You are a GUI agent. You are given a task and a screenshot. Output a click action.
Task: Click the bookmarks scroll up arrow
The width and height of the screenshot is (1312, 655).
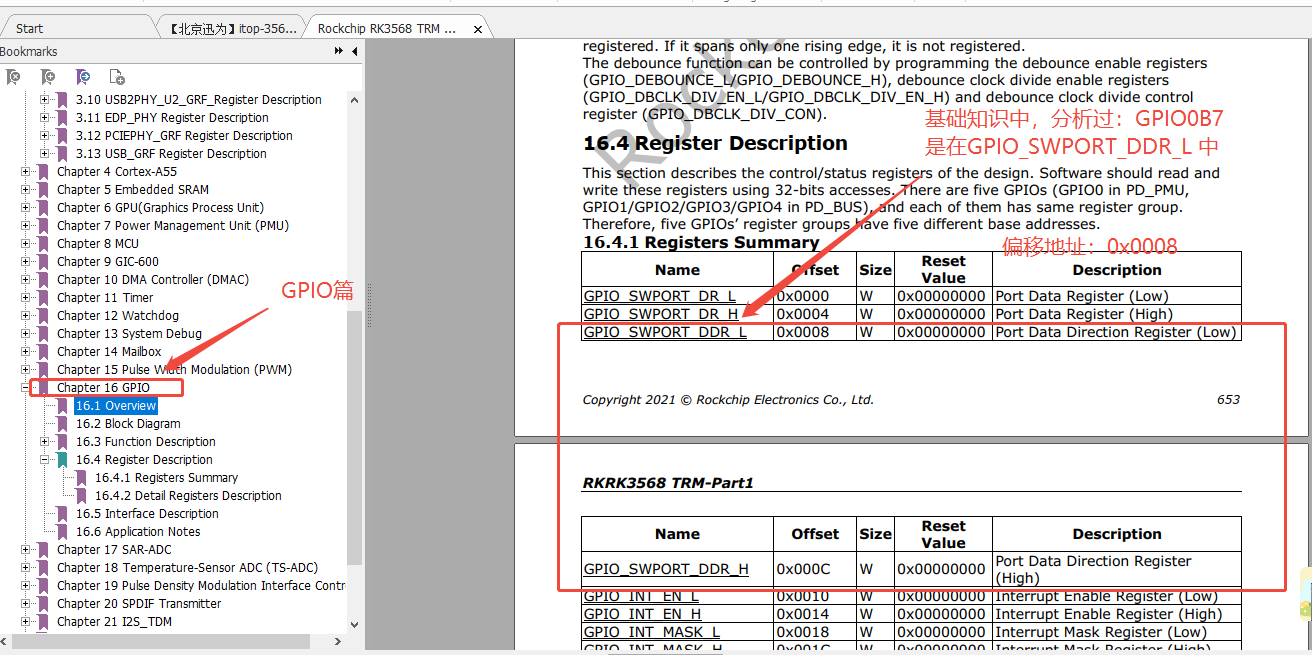coord(354,99)
